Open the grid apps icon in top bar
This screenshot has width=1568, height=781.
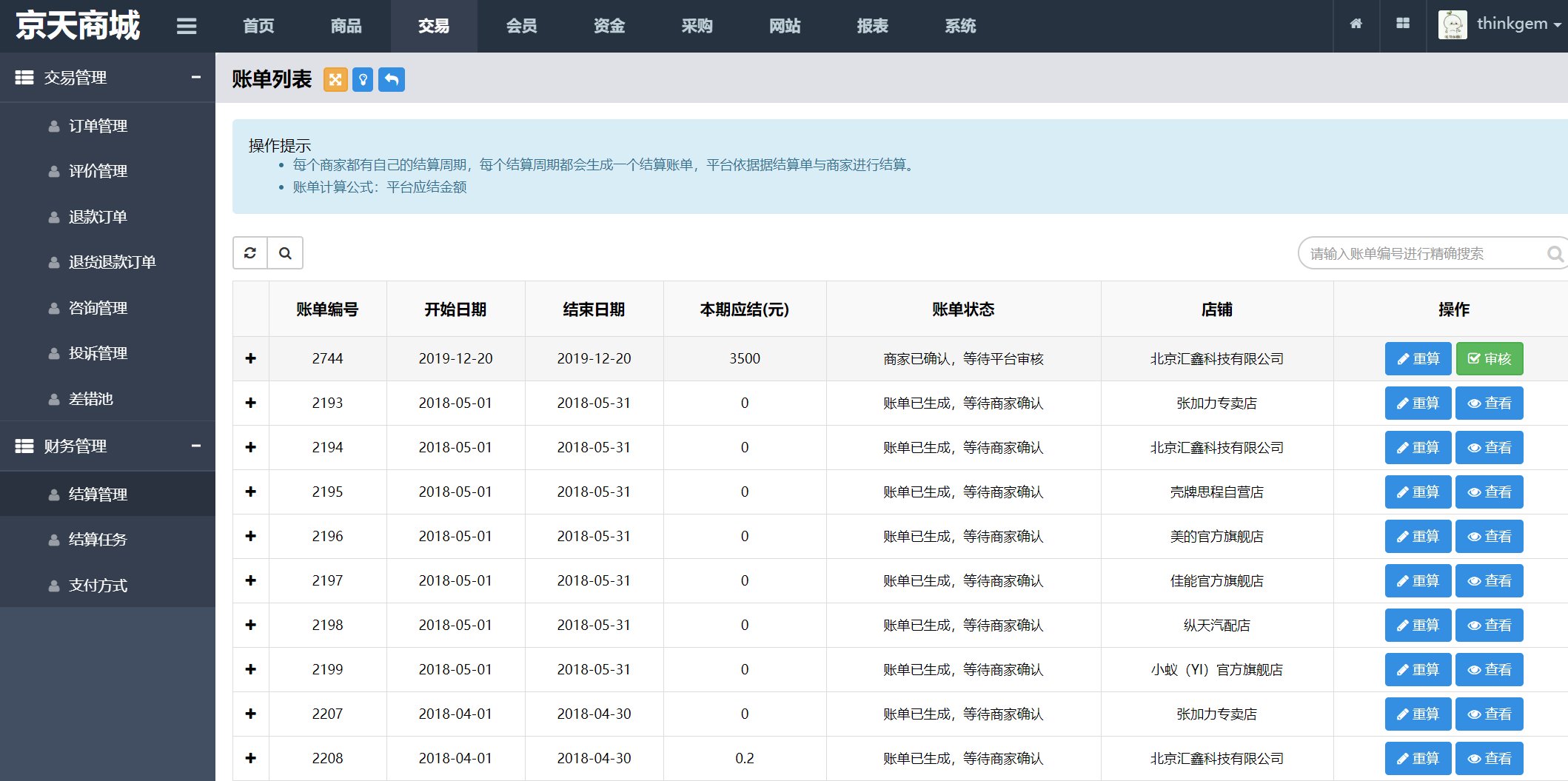1403,24
